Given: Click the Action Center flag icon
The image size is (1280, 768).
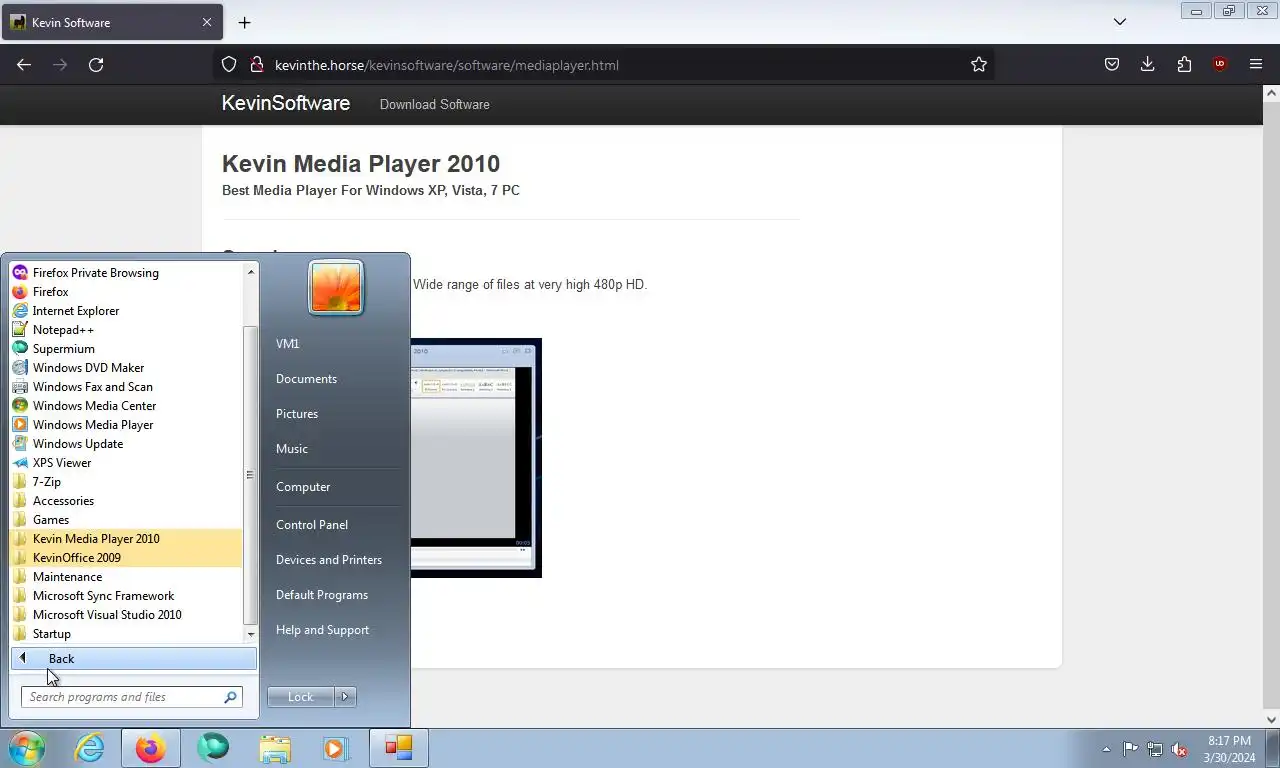Looking at the screenshot, I should coord(1130,749).
